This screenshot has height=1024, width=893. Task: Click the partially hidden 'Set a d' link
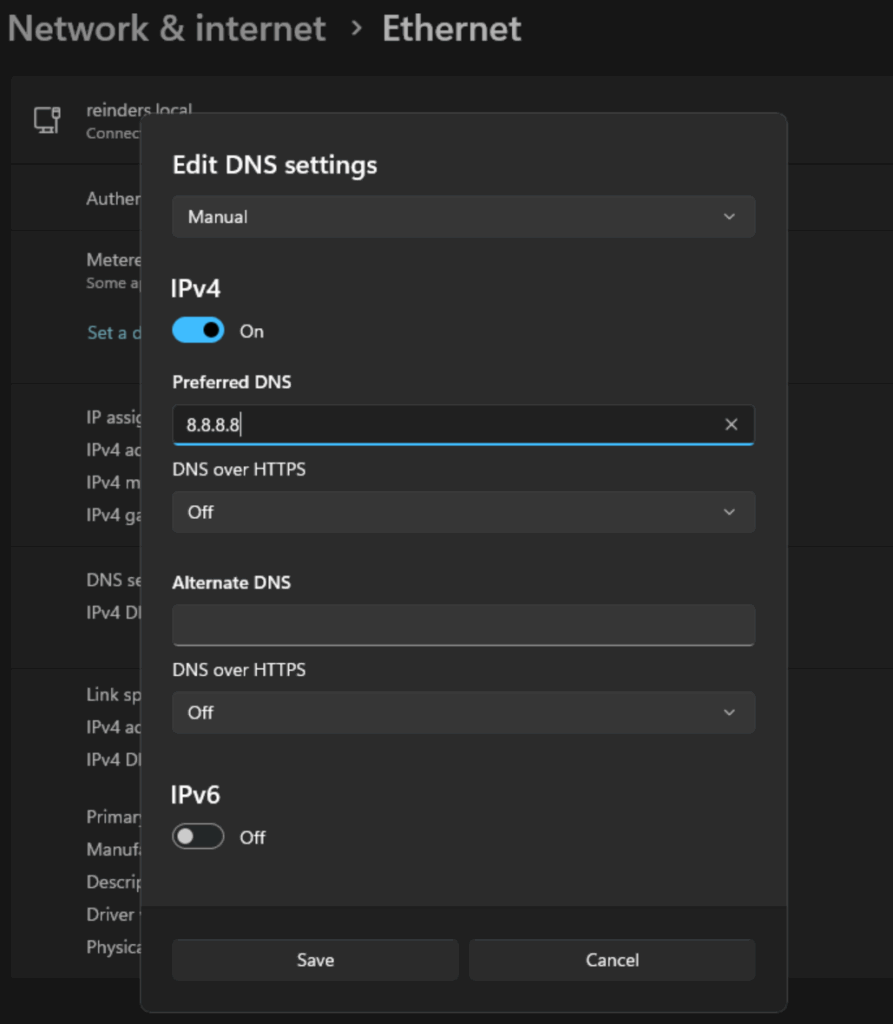(x=113, y=333)
